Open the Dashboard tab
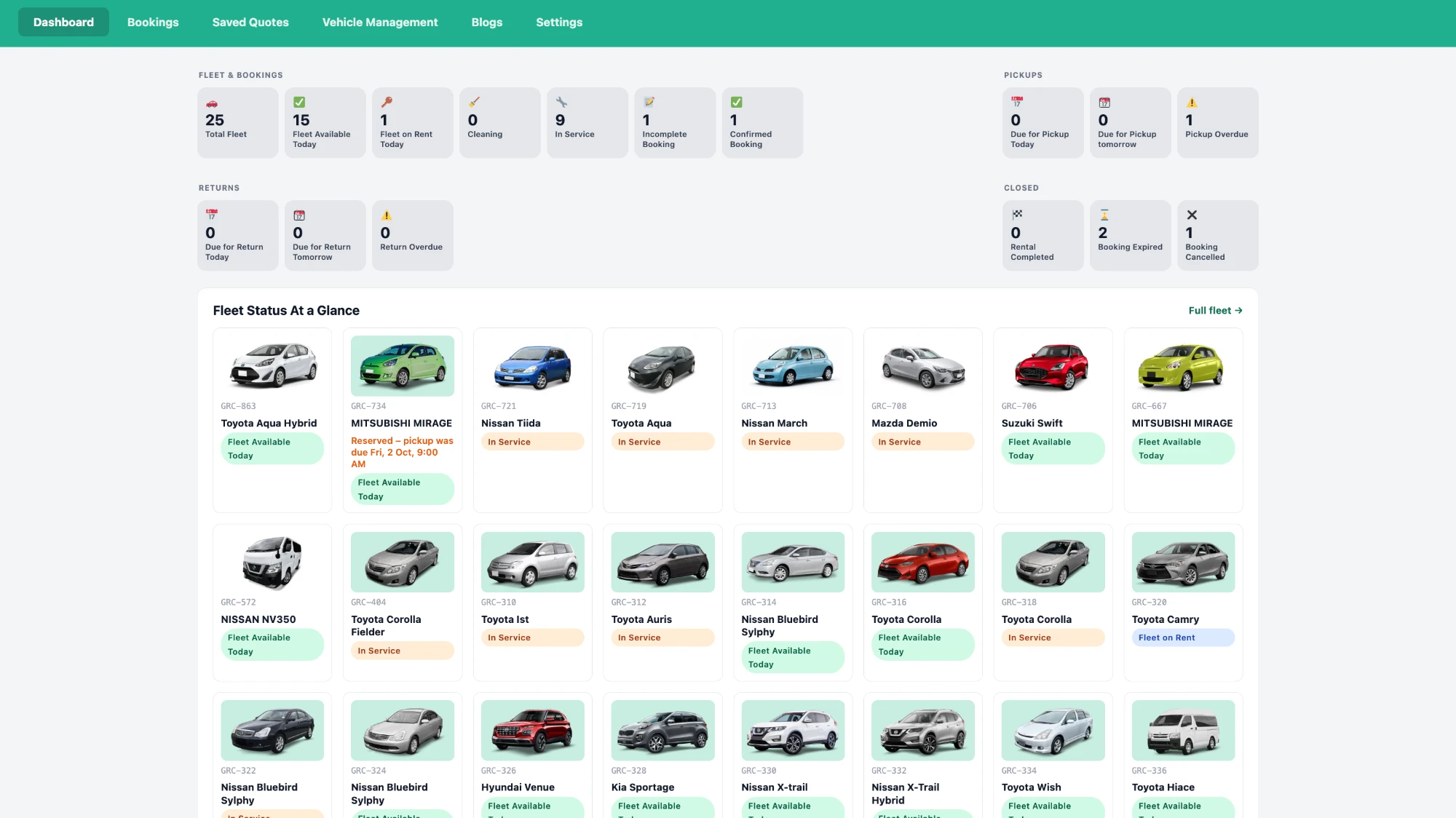The image size is (1456, 818). 63,22
